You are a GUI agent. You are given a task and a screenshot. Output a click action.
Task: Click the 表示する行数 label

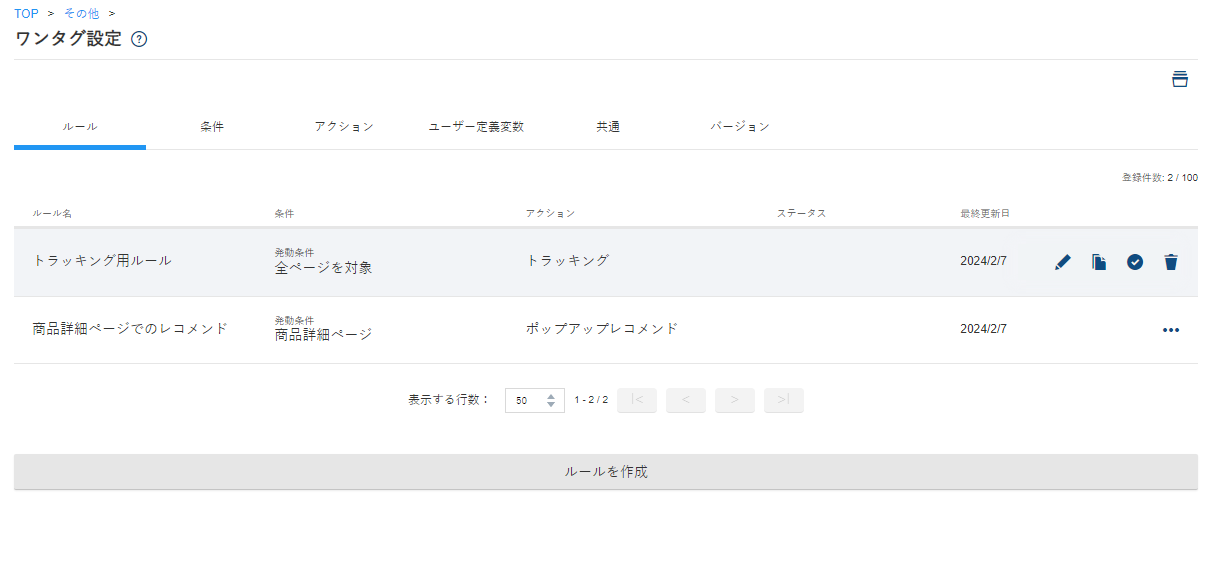point(450,400)
